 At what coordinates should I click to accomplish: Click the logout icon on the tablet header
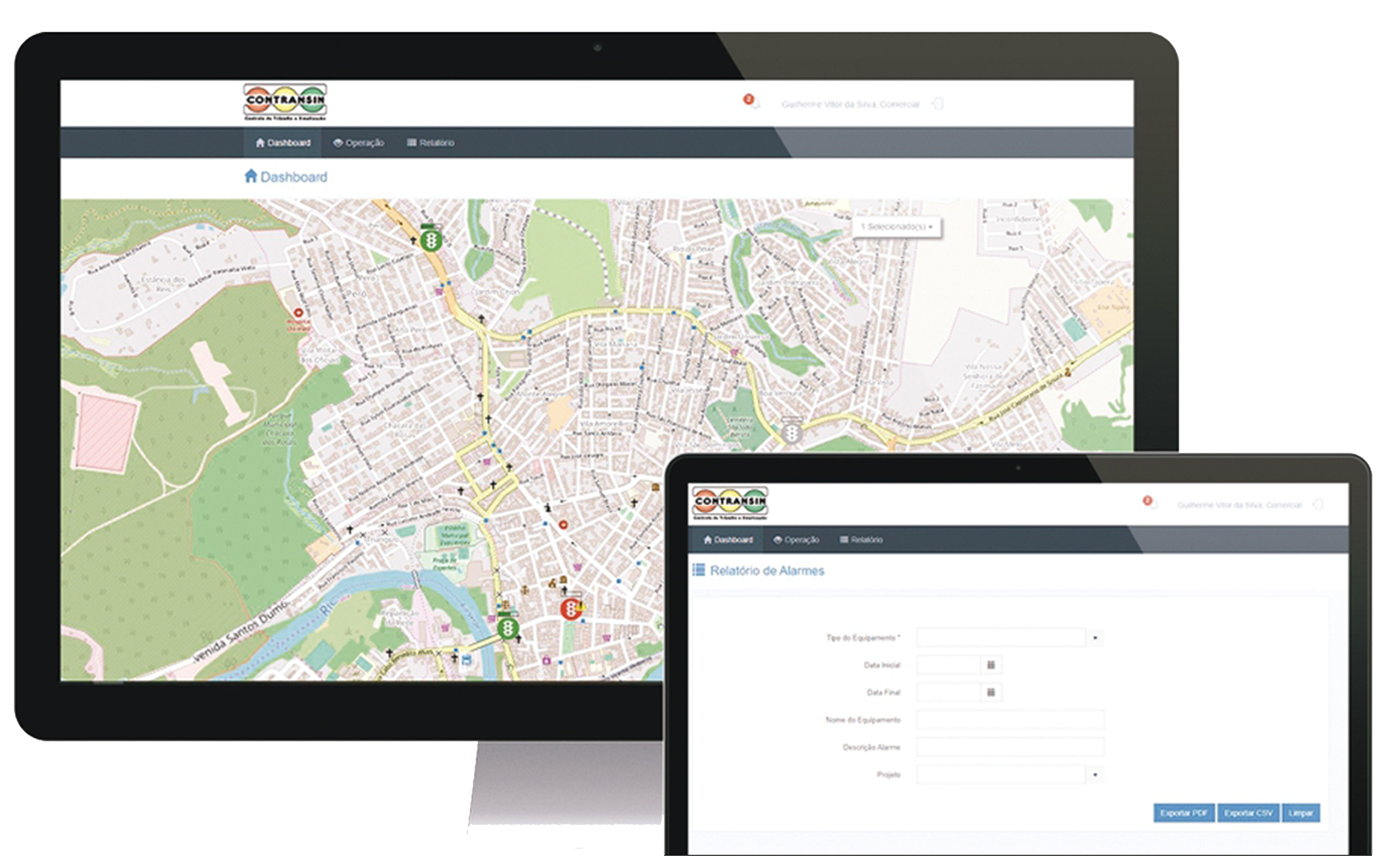click(1319, 505)
